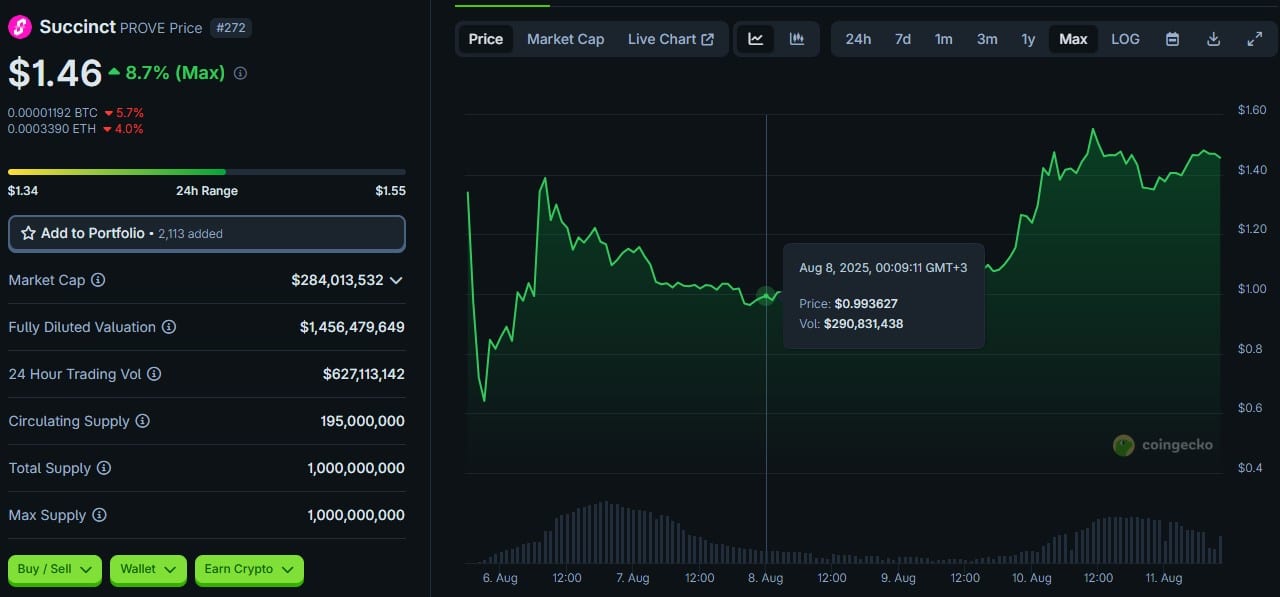Open the Wallet dropdown

[x=148, y=569]
